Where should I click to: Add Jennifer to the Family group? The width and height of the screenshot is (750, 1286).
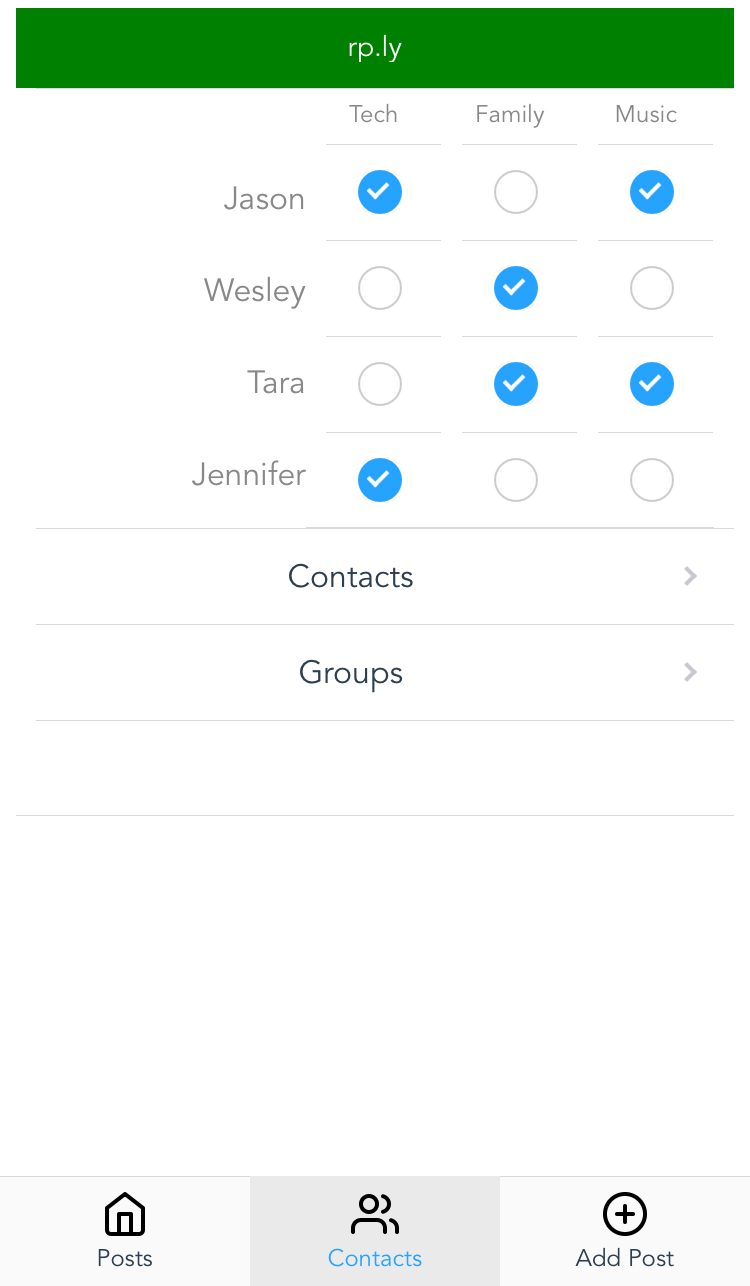click(x=516, y=480)
